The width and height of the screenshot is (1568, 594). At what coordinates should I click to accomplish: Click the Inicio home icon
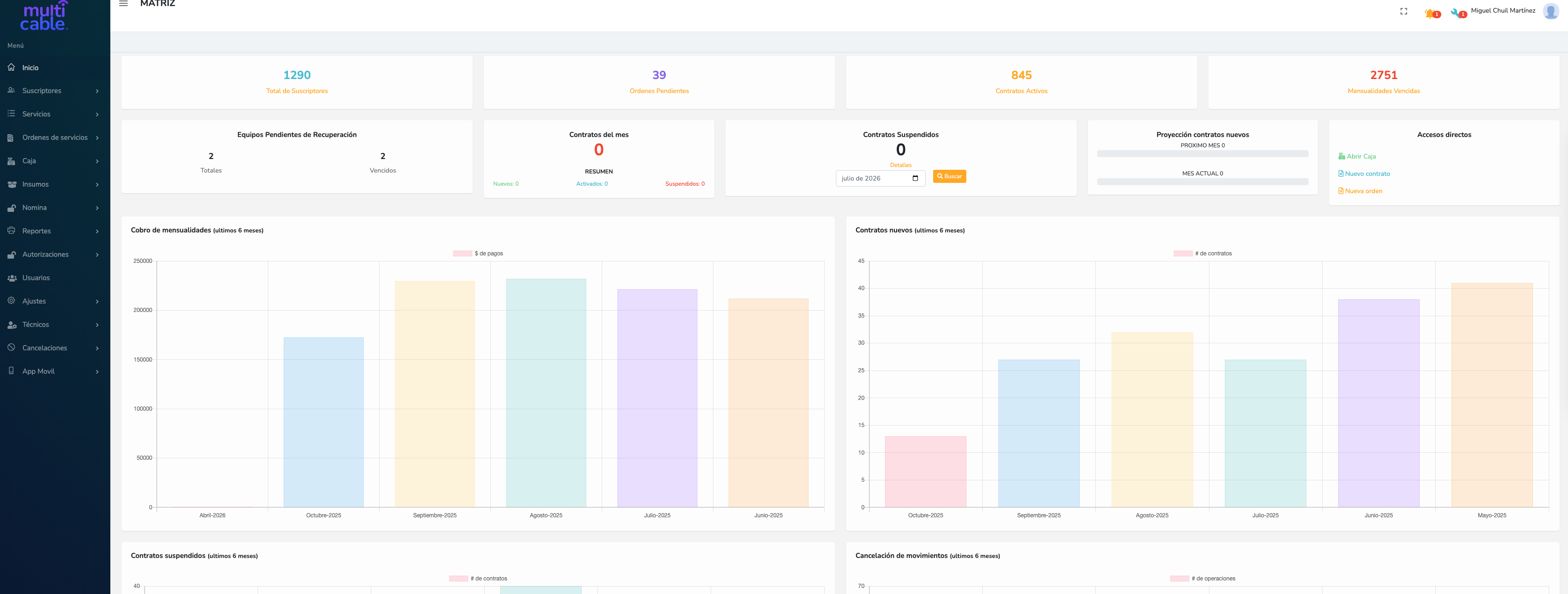click(x=11, y=67)
